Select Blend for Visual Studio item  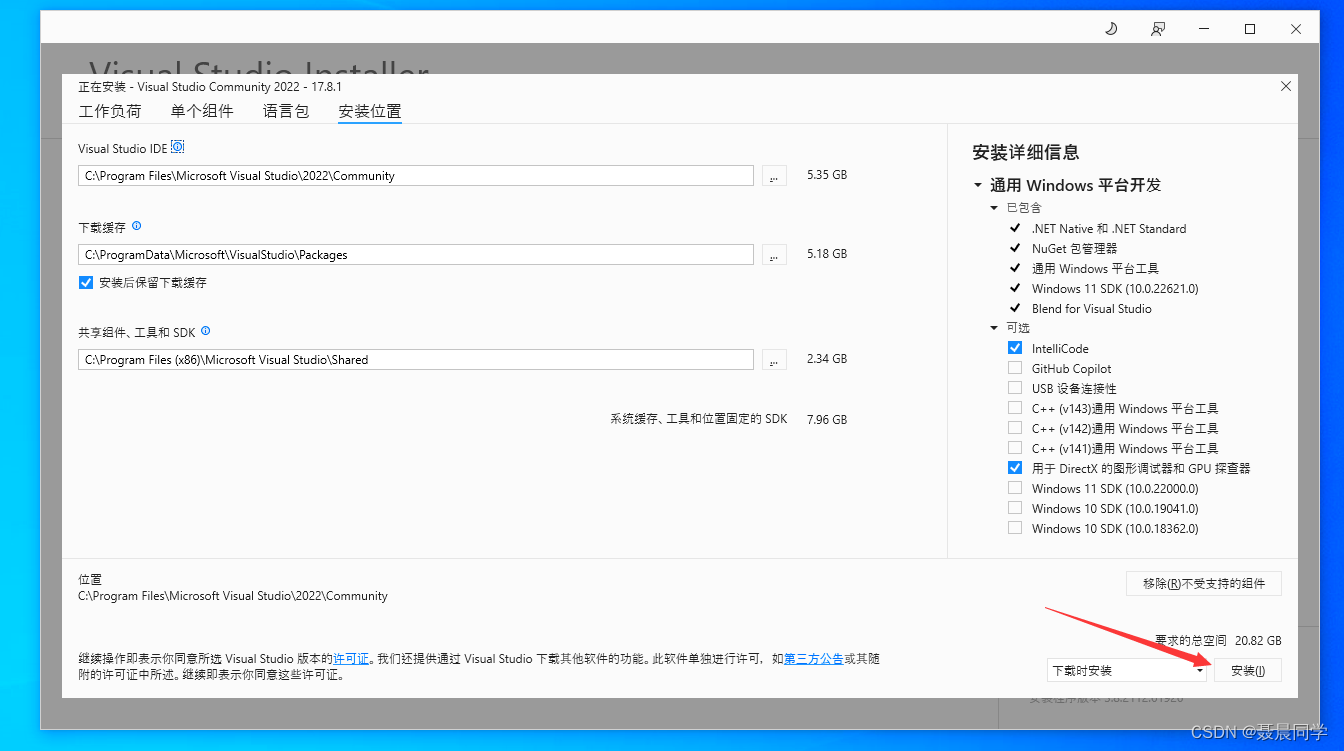[1092, 308]
